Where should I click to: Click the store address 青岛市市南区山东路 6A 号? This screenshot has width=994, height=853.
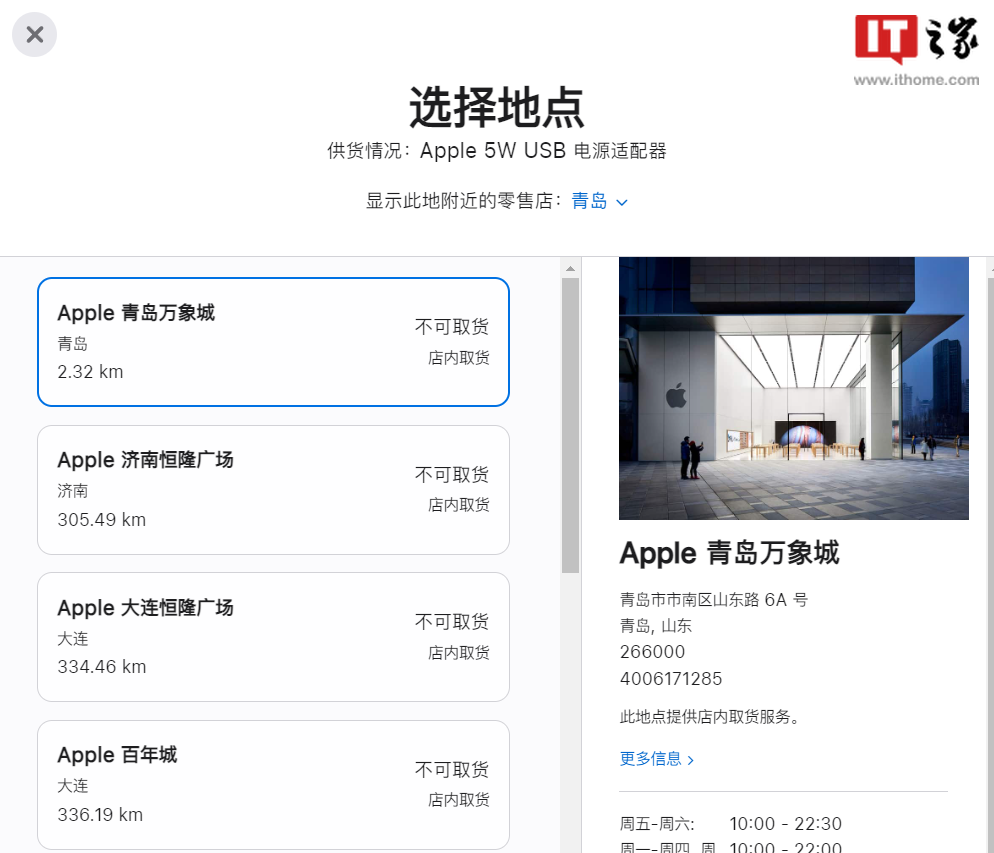click(x=714, y=600)
